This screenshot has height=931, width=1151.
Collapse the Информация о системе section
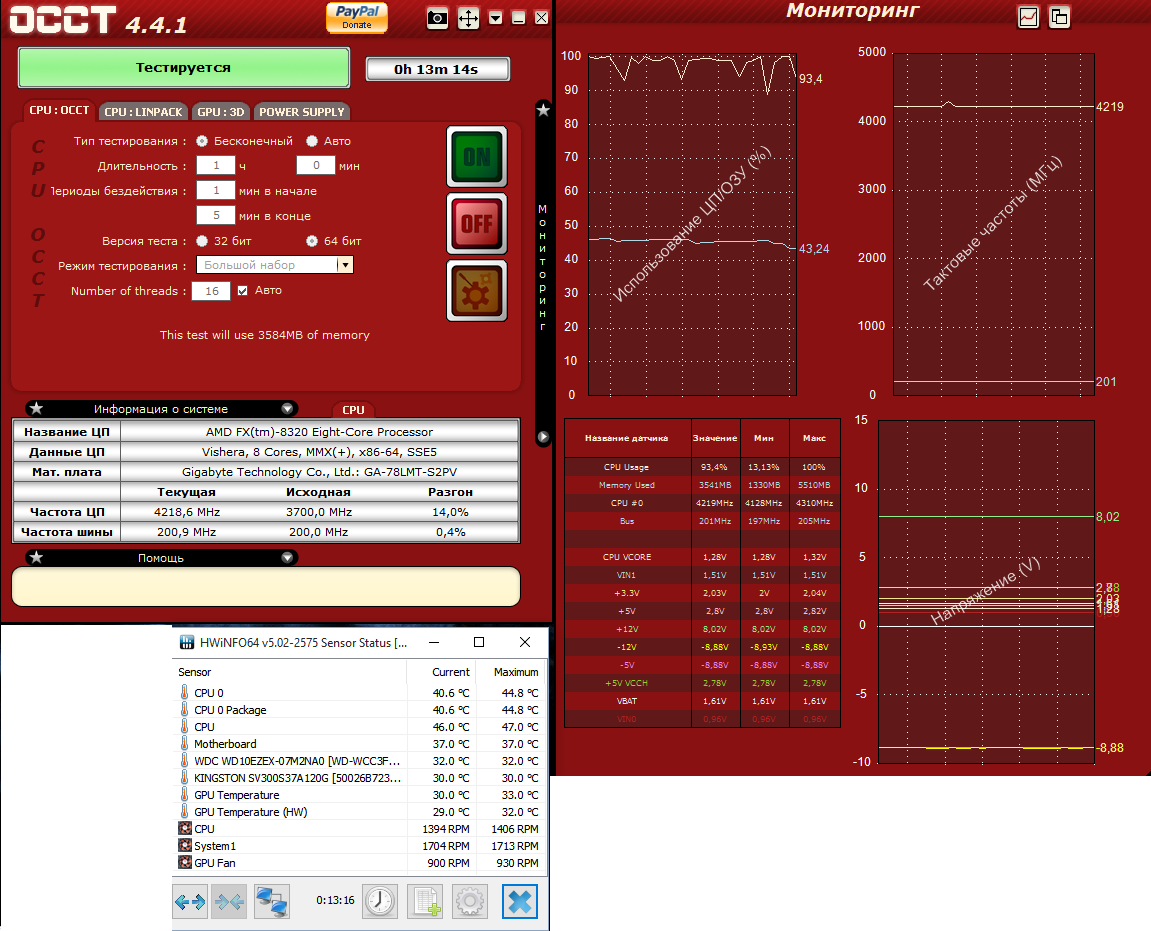[287, 409]
